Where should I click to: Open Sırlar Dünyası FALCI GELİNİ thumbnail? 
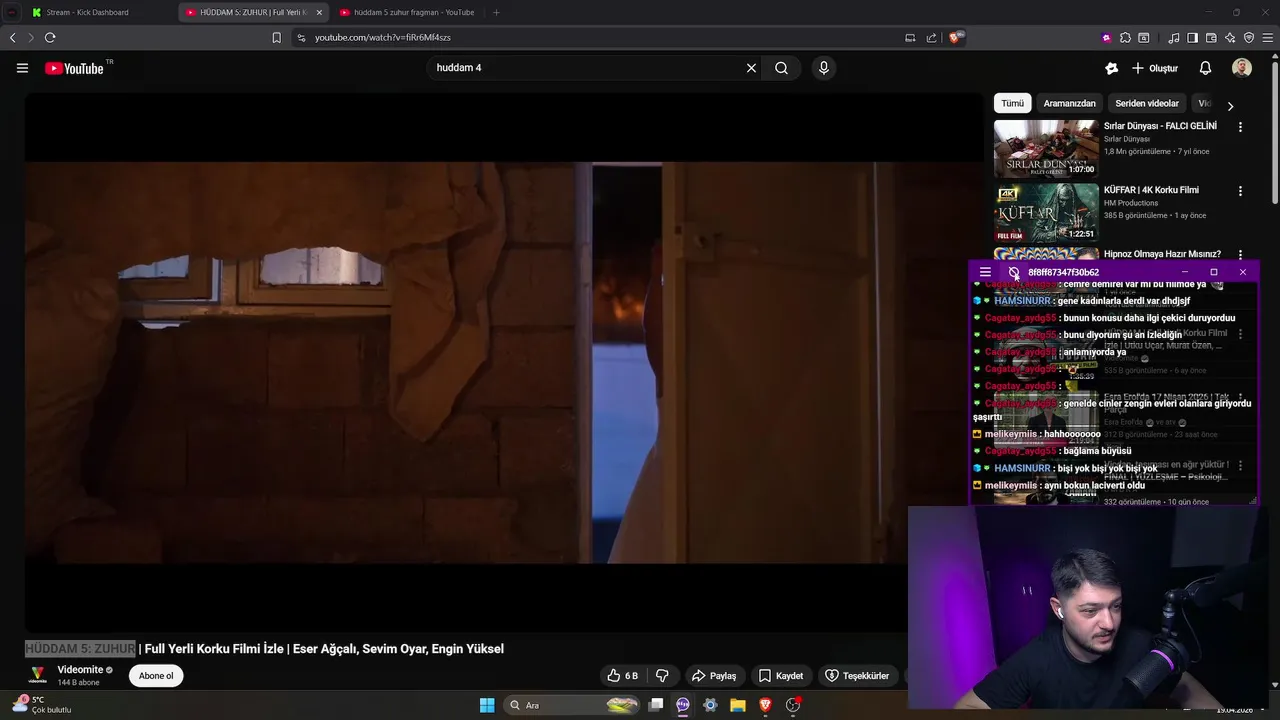coord(1046,148)
